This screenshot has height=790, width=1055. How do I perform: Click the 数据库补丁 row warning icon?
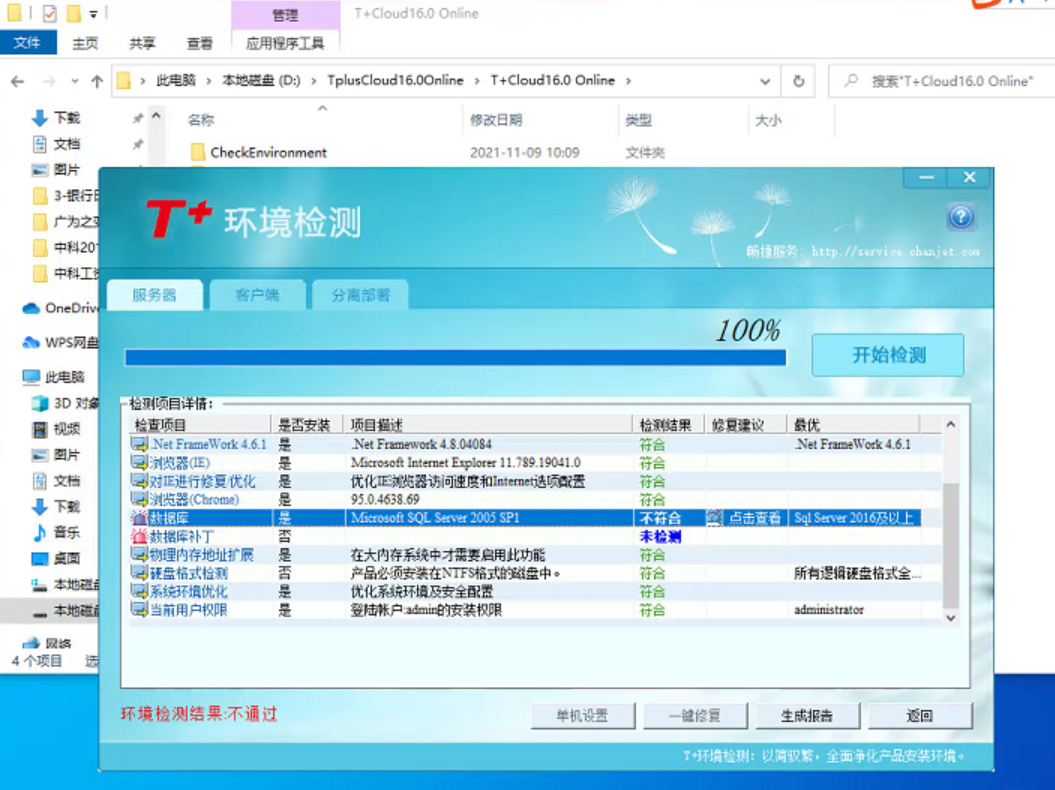139,536
